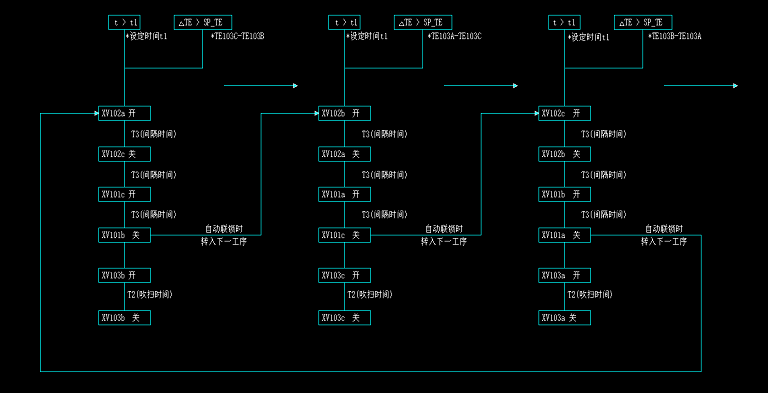768x393 pixels.
Task: Select t > t1 box above XV102a 开
Action: [x=124, y=23]
